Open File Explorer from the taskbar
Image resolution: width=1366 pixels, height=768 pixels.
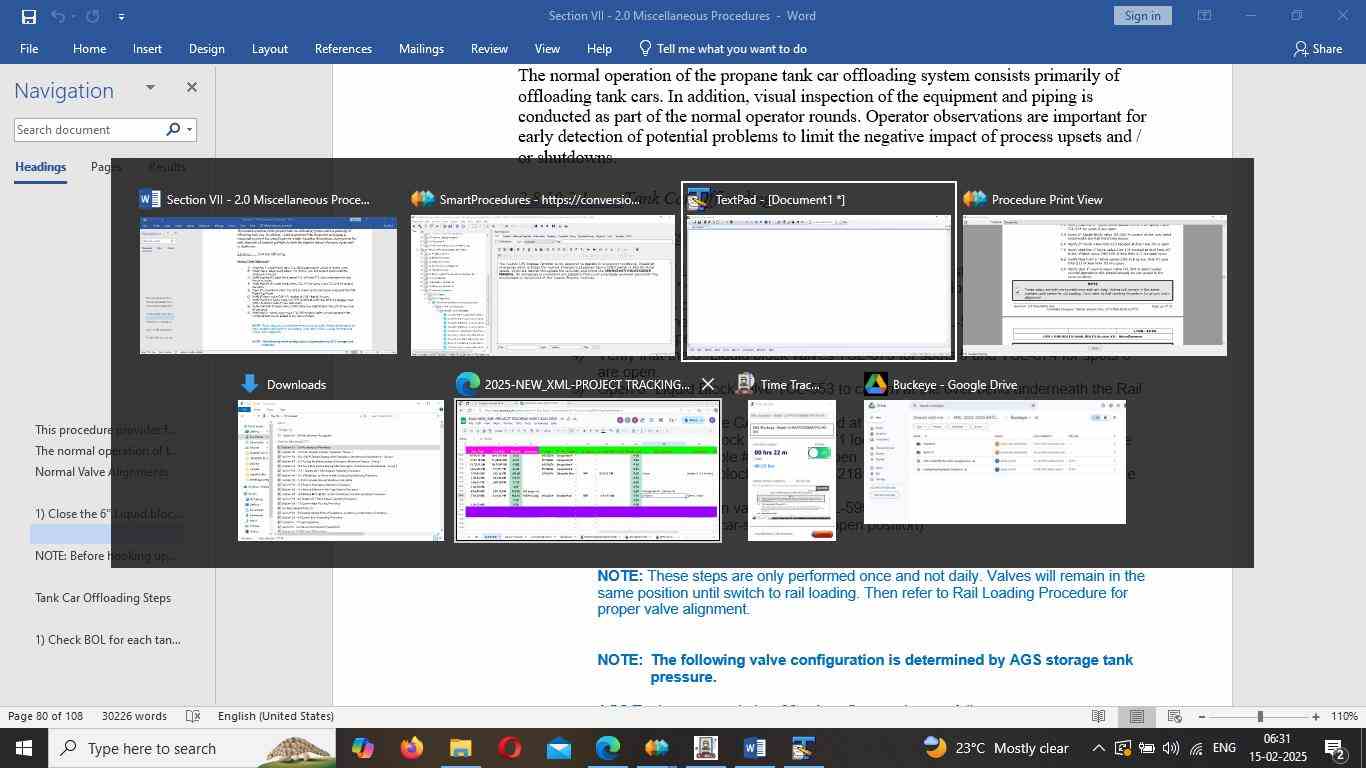(460, 748)
